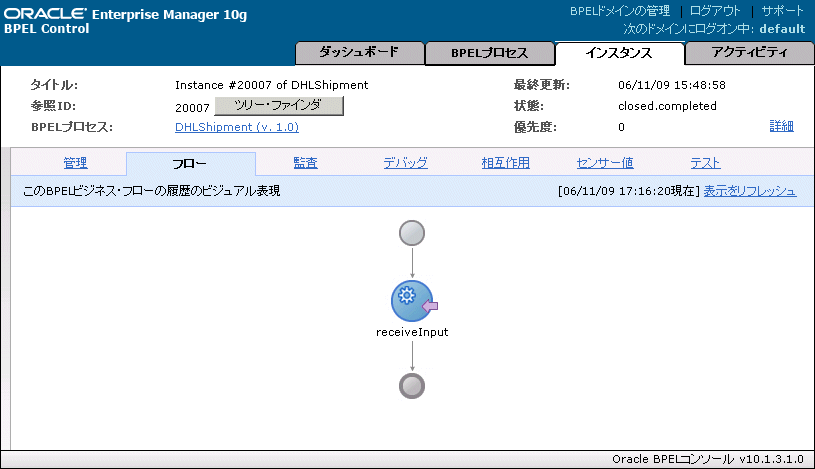Click the receiveInput label text
The width and height of the screenshot is (815, 469).
412,332
